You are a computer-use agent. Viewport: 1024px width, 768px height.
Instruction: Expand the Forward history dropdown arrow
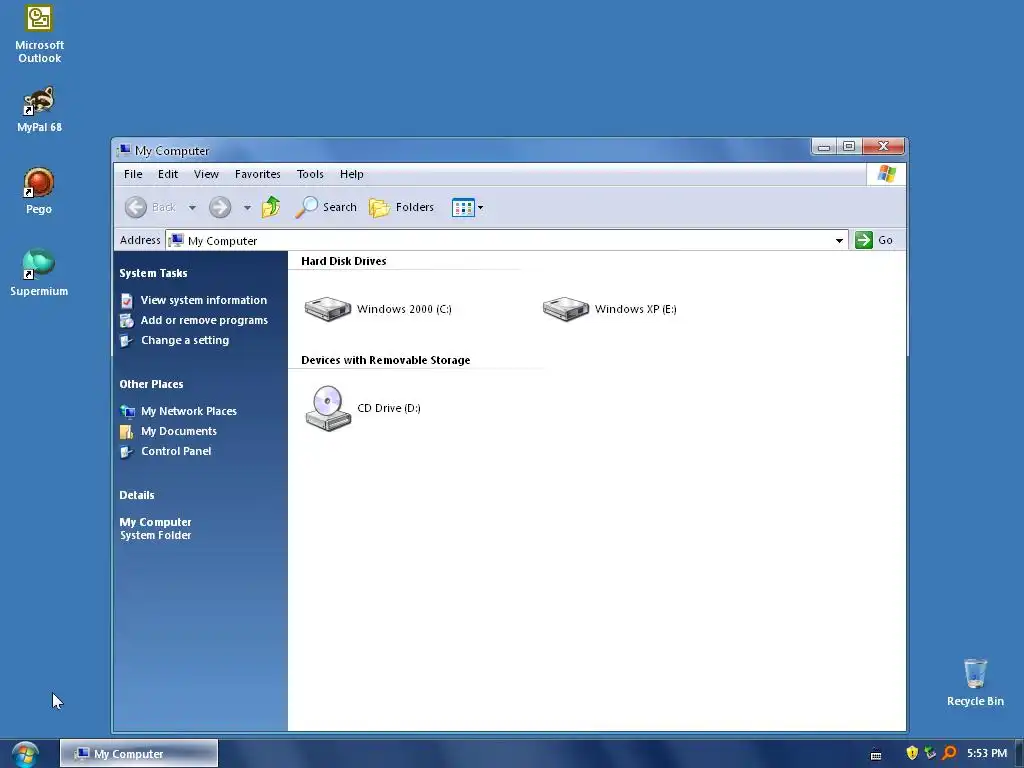tap(247, 208)
